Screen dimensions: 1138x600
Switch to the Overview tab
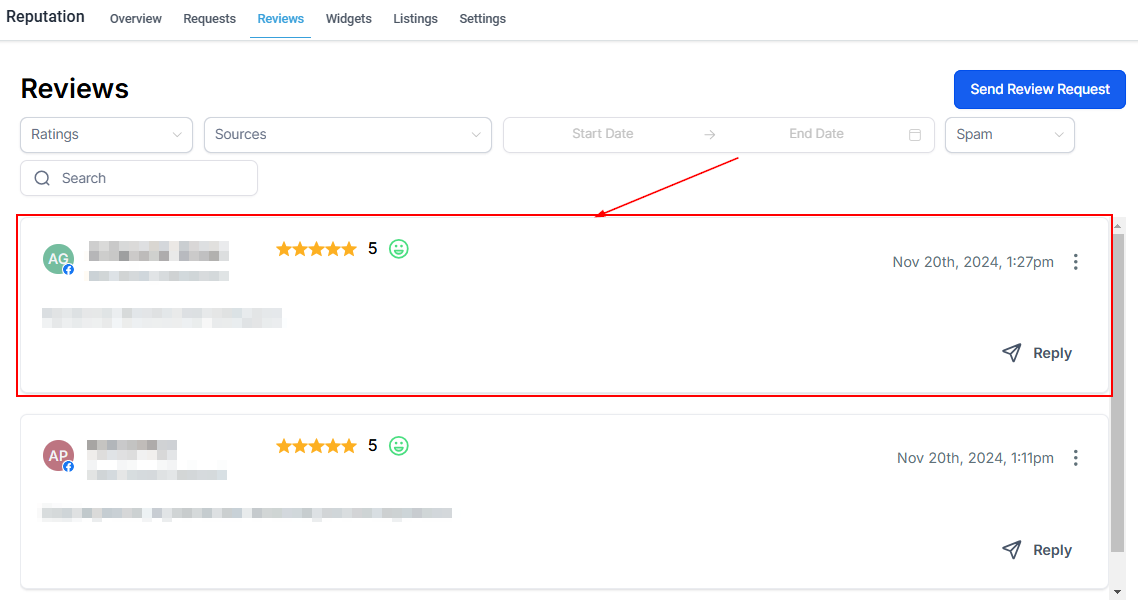point(136,19)
